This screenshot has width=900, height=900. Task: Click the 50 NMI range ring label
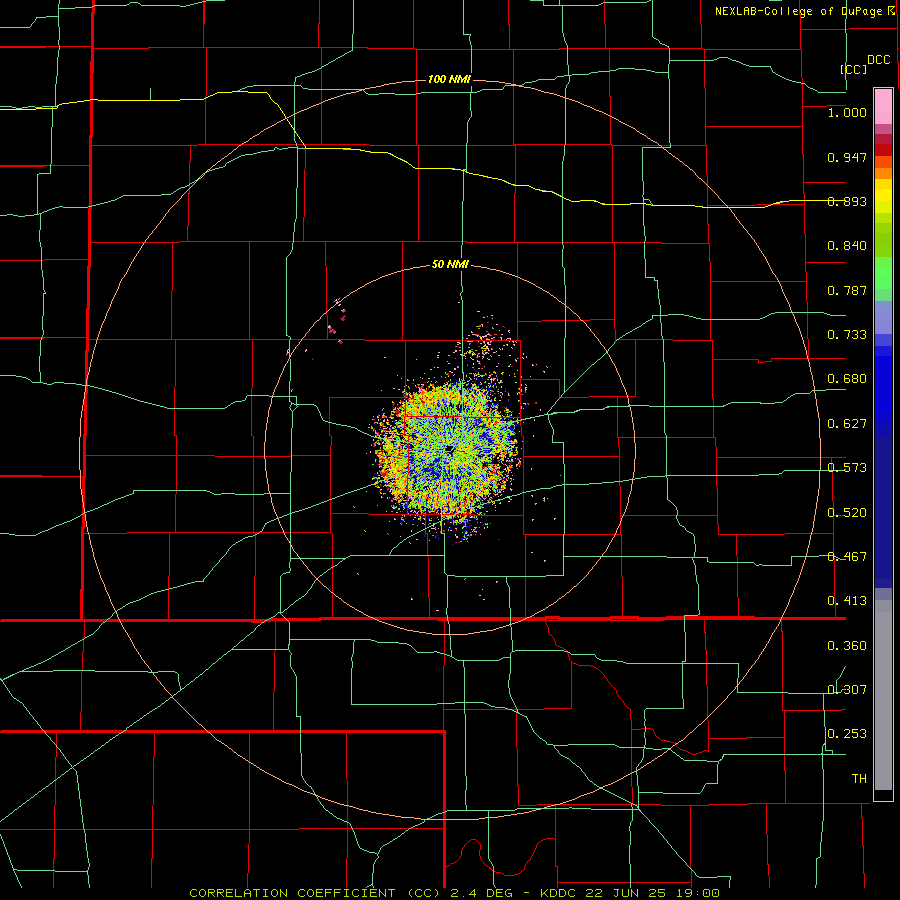coord(450,265)
